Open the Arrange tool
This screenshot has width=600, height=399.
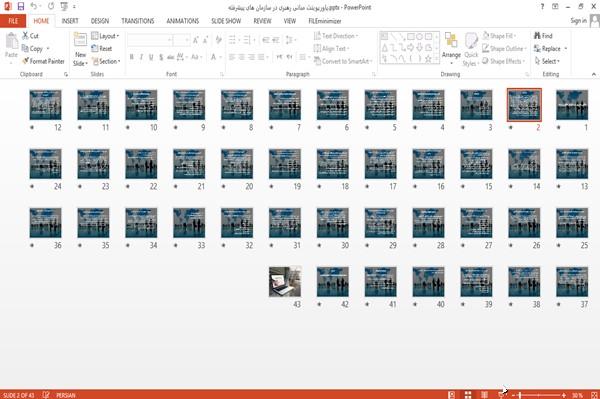click(451, 49)
